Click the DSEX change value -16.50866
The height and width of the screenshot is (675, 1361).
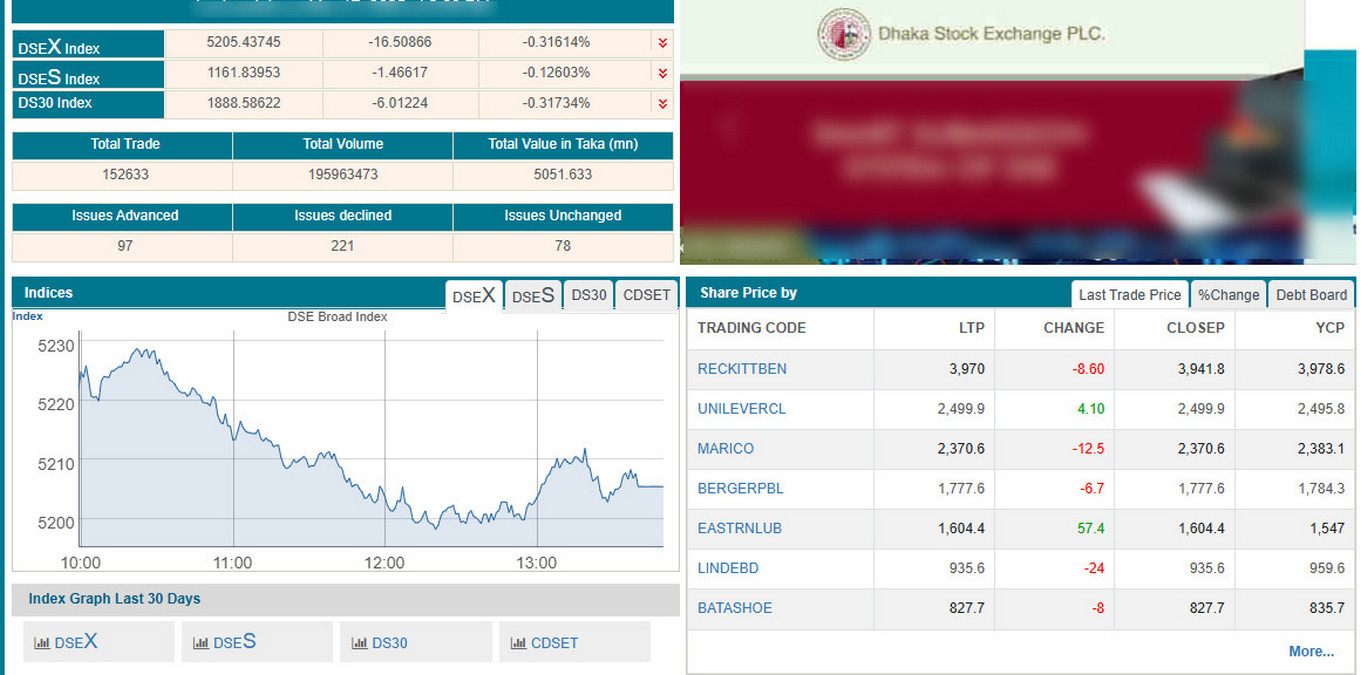pos(400,43)
